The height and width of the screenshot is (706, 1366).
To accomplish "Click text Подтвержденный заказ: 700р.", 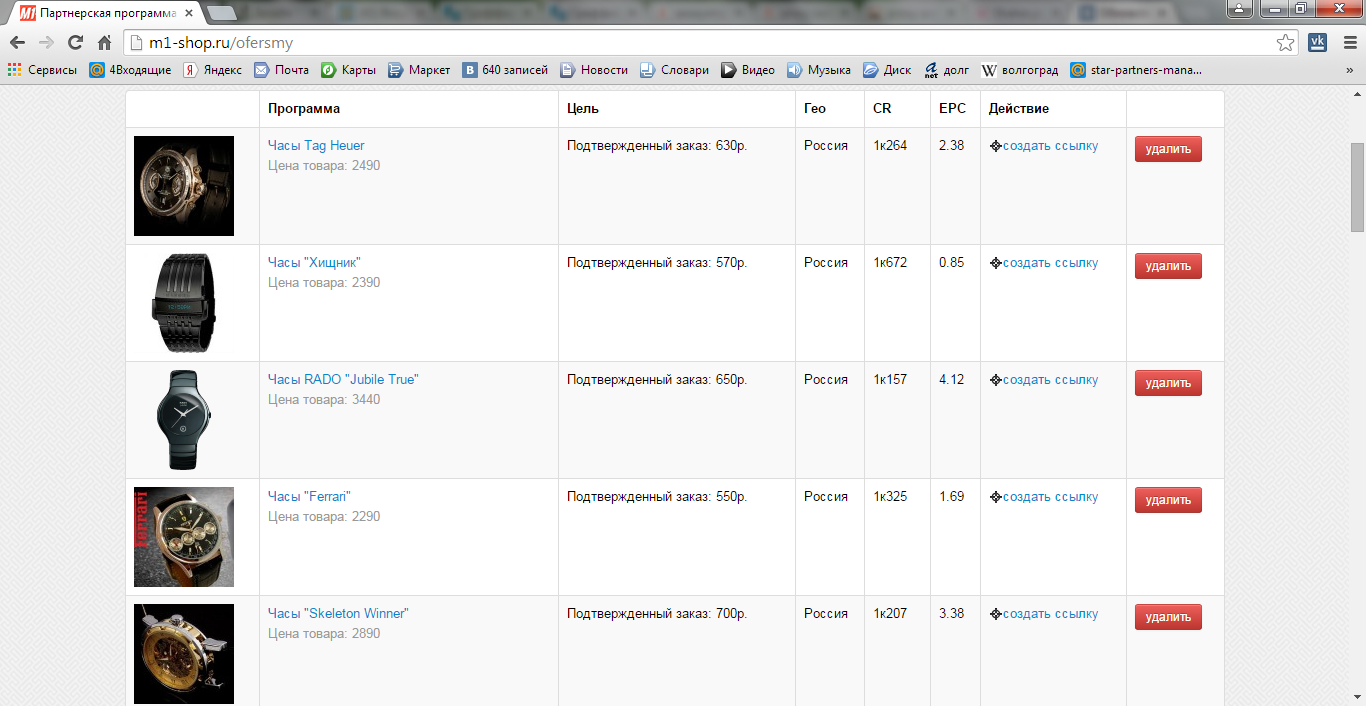I will coord(657,613).
